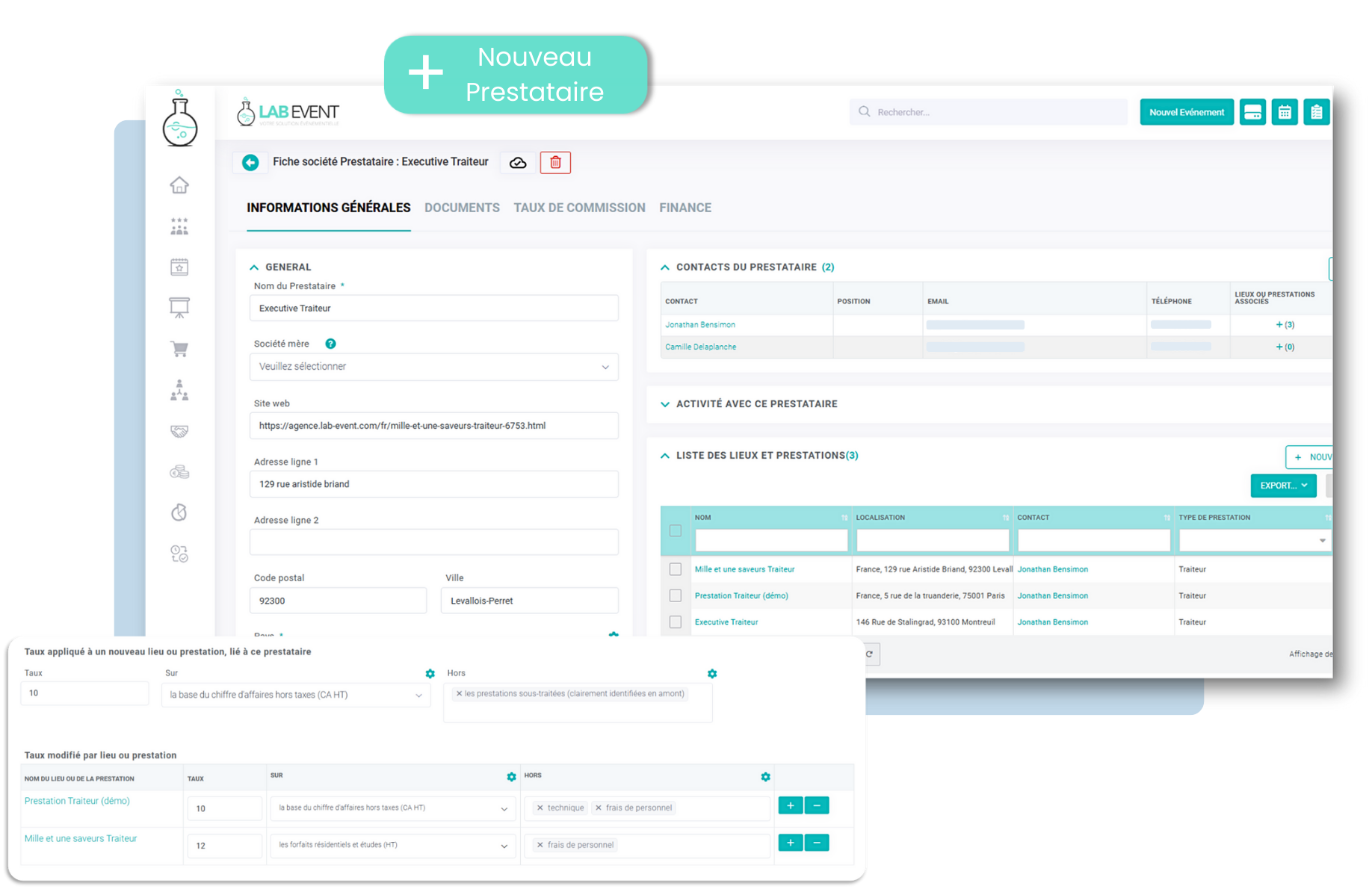
Task: Click the gear icon next to Sur label
Action: point(430,674)
